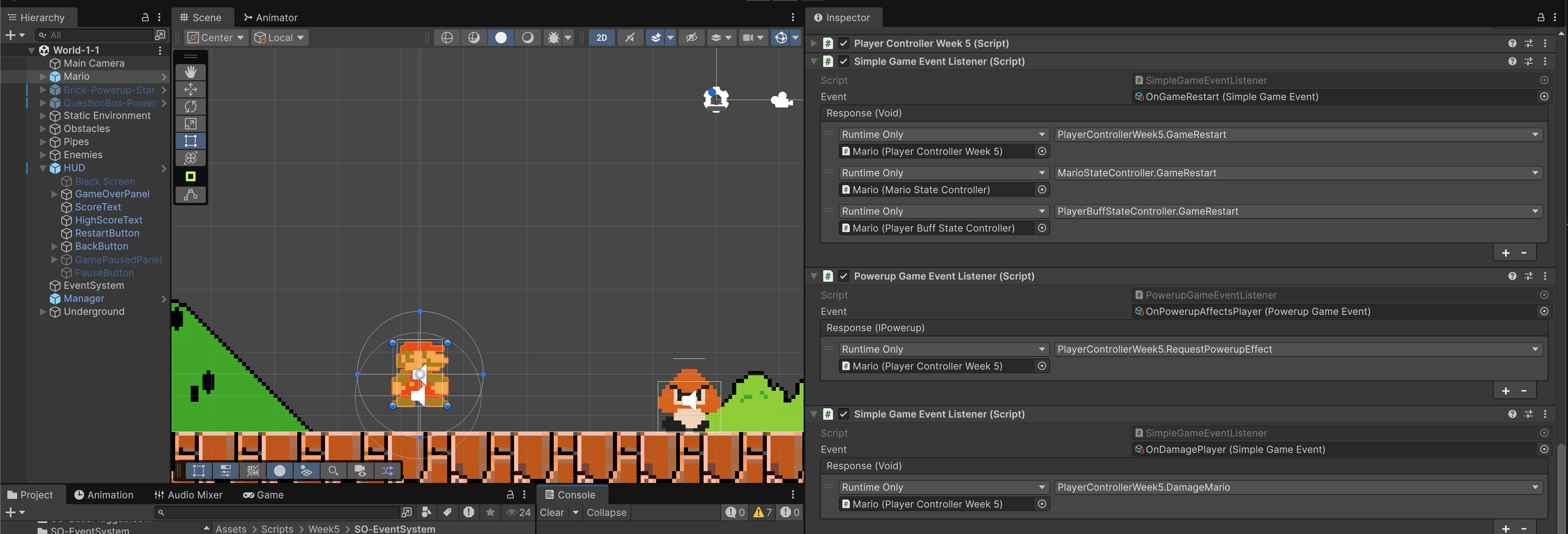Switch to the Animator tab
Image resolution: width=1568 pixels, height=534 pixels.
click(x=270, y=18)
